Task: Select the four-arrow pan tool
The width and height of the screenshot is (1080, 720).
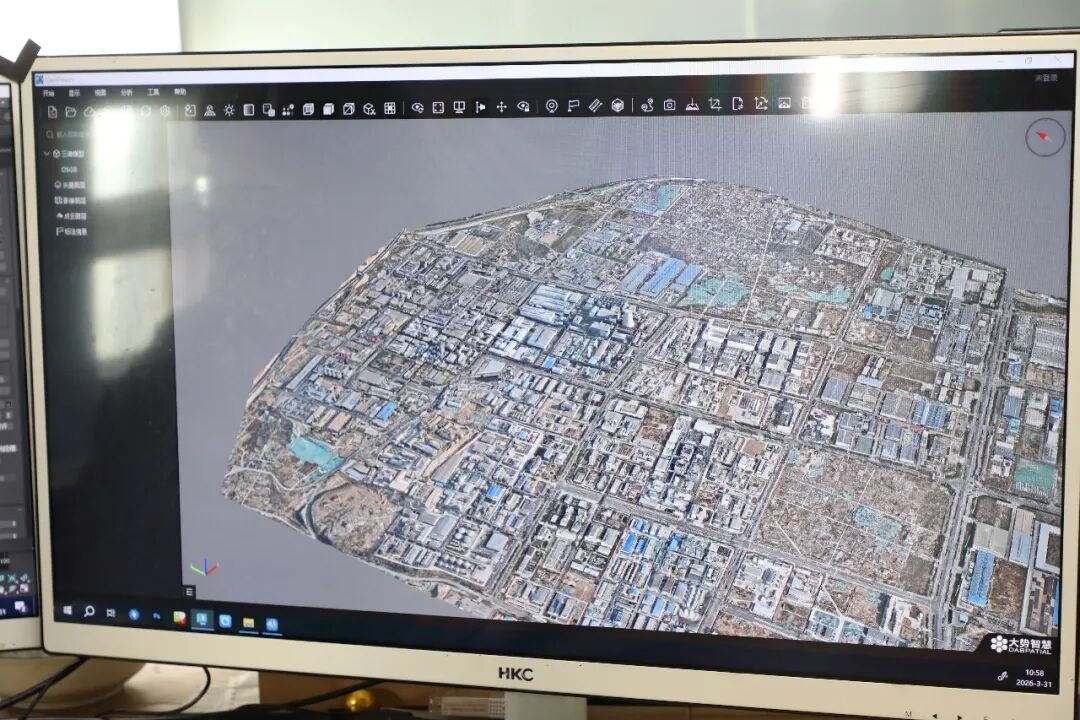Action: click(x=501, y=107)
